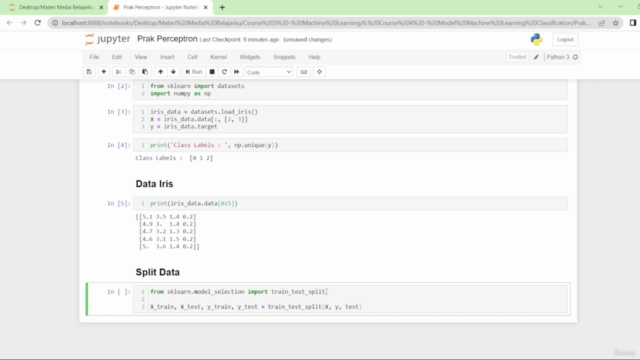Open the Widgets menu
This screenshot has height=360, width=640.
tap(250, 57)
